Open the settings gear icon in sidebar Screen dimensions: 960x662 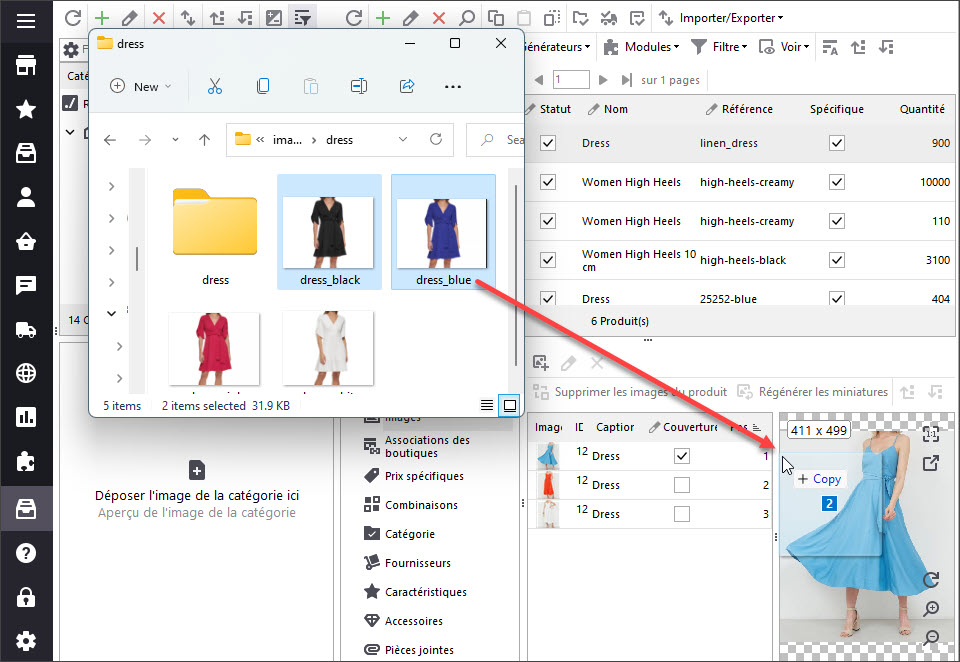click(x=26, y=641)
